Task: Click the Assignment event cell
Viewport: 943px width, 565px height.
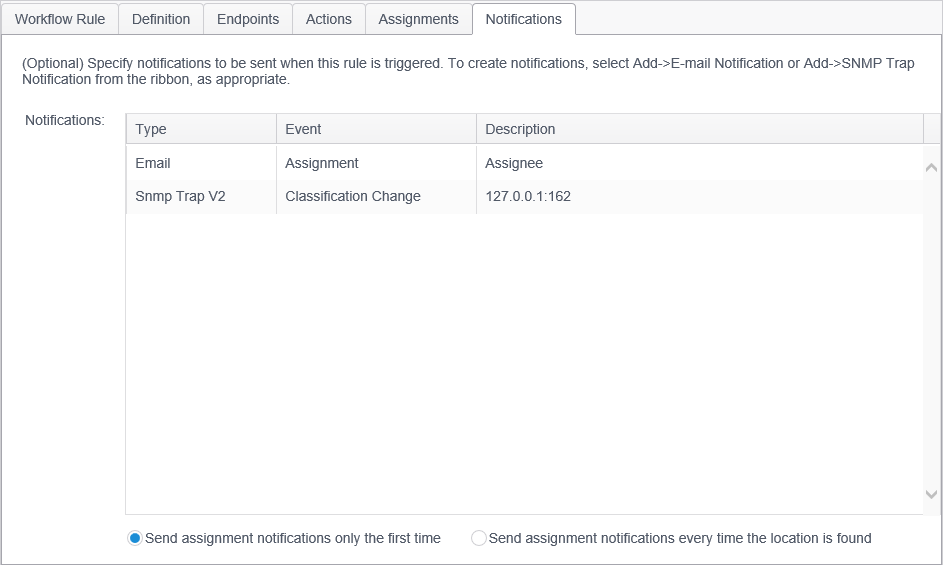Action: click(x=322, y=163)
